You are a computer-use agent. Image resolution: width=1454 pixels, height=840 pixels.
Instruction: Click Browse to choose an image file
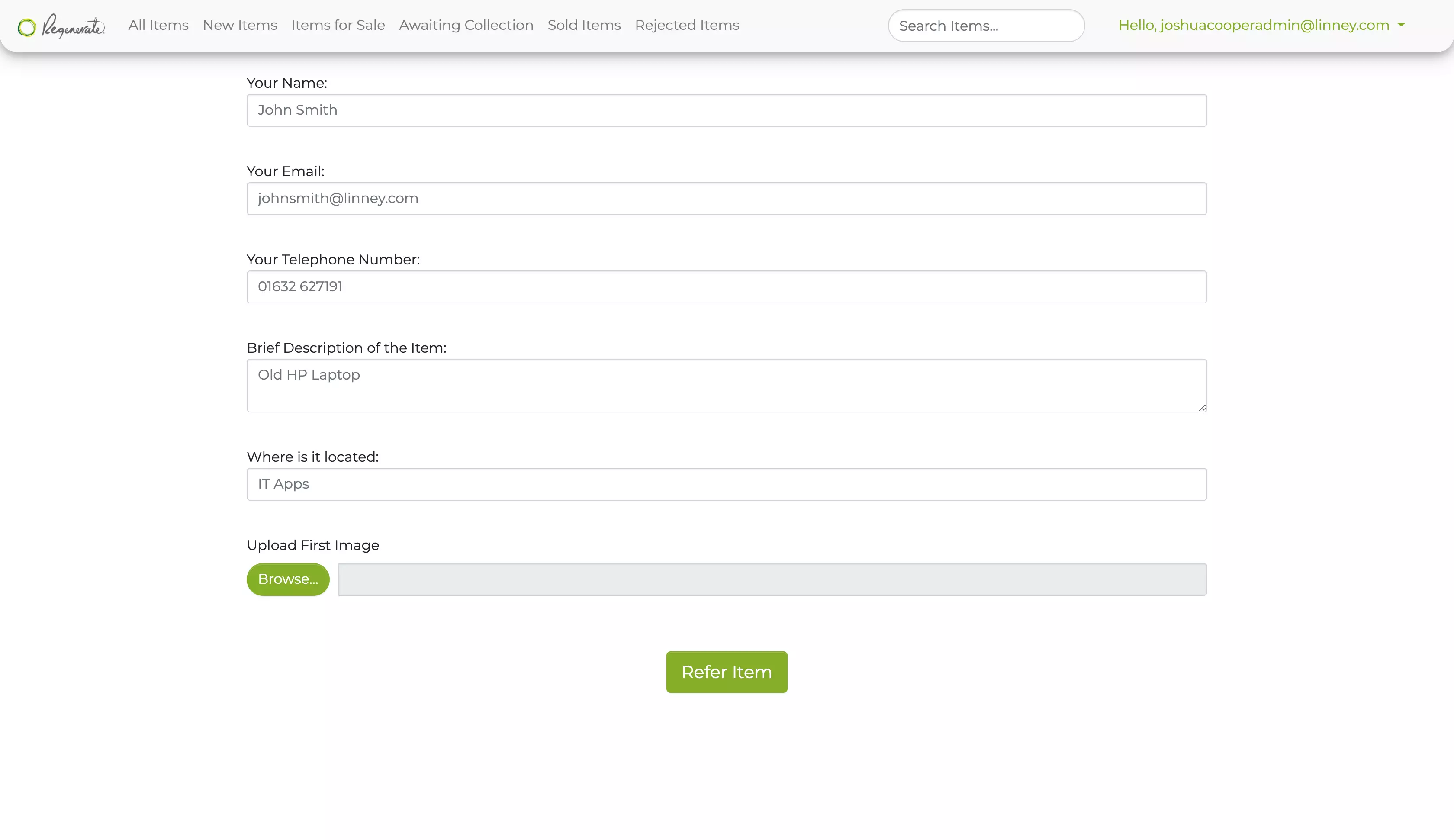coord(288,579)
